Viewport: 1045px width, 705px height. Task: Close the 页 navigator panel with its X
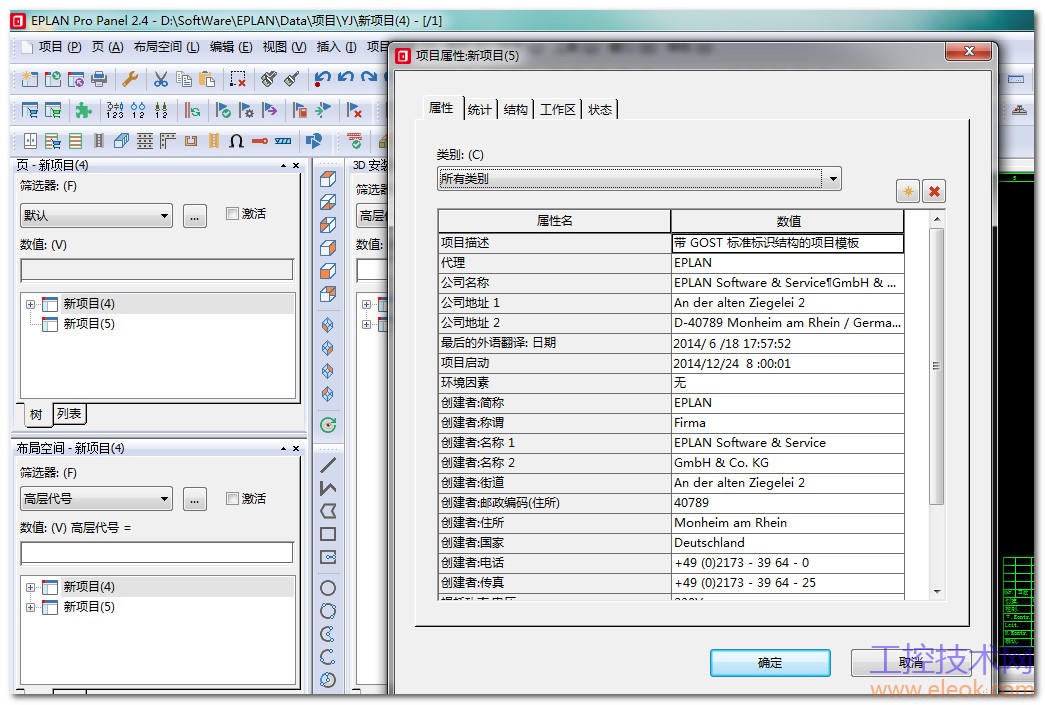(296, 165)
